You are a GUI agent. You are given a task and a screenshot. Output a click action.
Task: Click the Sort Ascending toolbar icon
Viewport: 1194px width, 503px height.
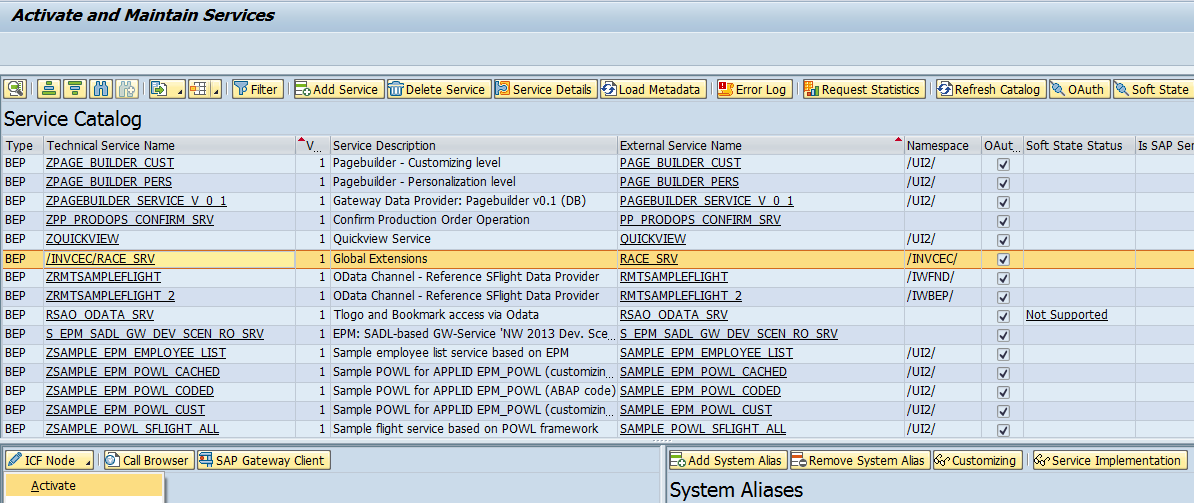click(49, 89)
